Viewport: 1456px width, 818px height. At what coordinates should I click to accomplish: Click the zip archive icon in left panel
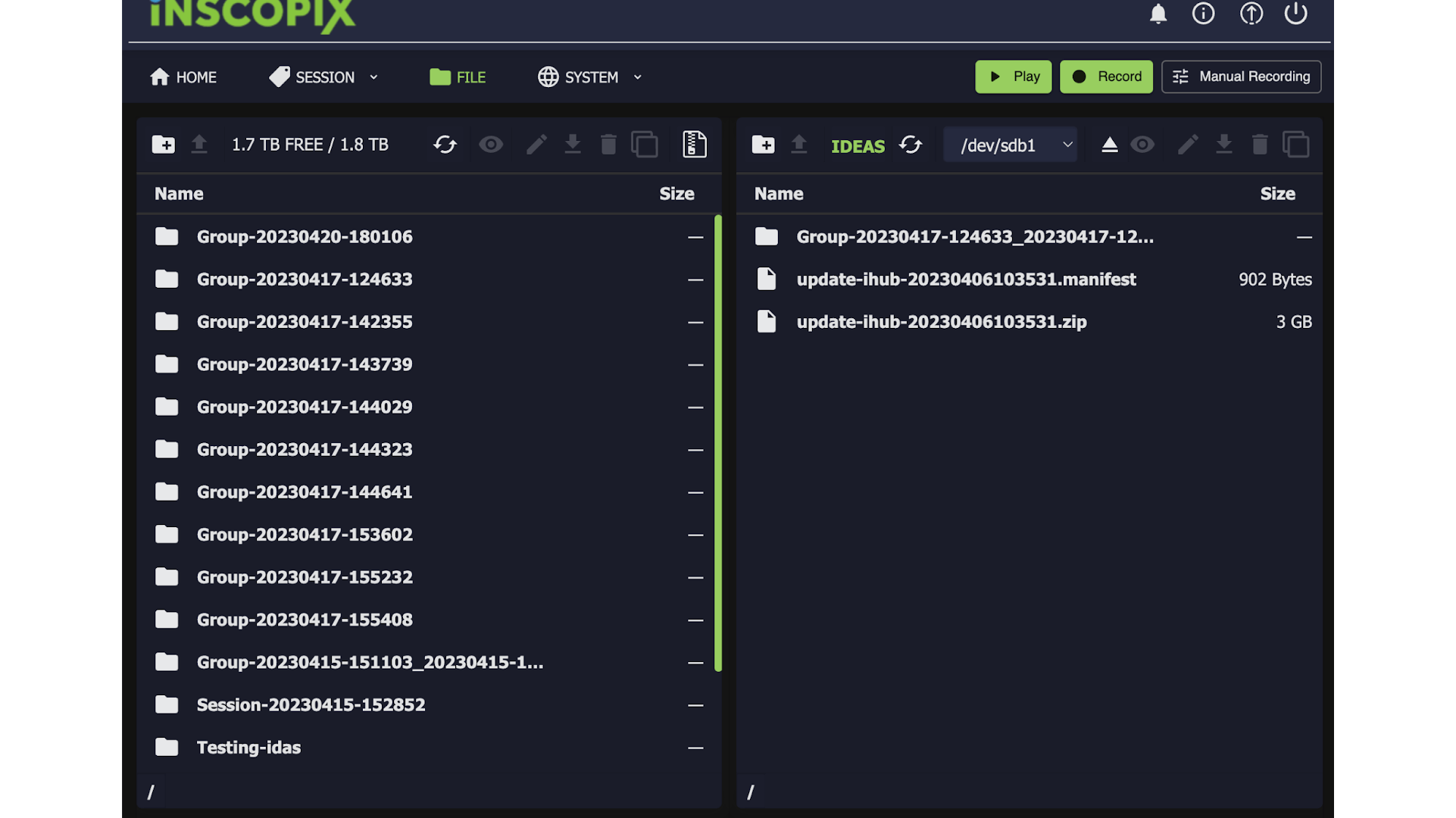695,144
